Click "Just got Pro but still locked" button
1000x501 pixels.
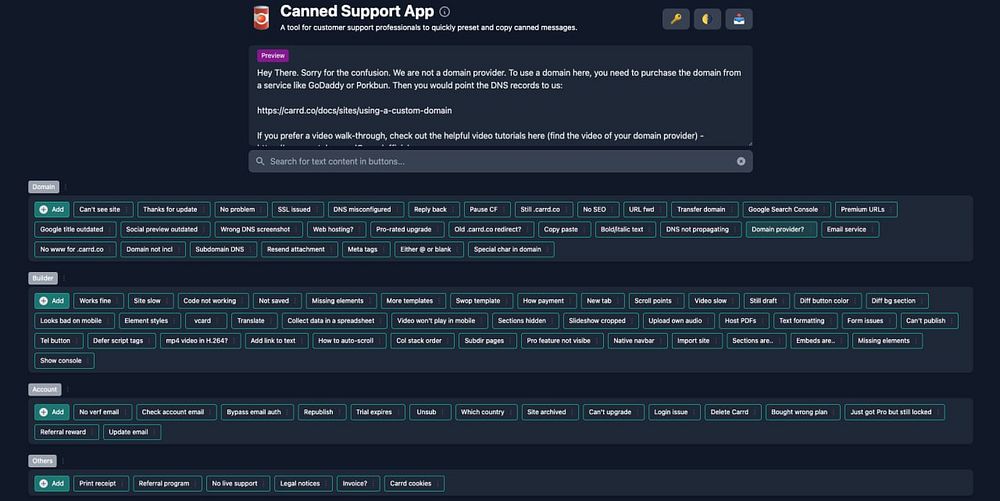[x=894, y=412]
